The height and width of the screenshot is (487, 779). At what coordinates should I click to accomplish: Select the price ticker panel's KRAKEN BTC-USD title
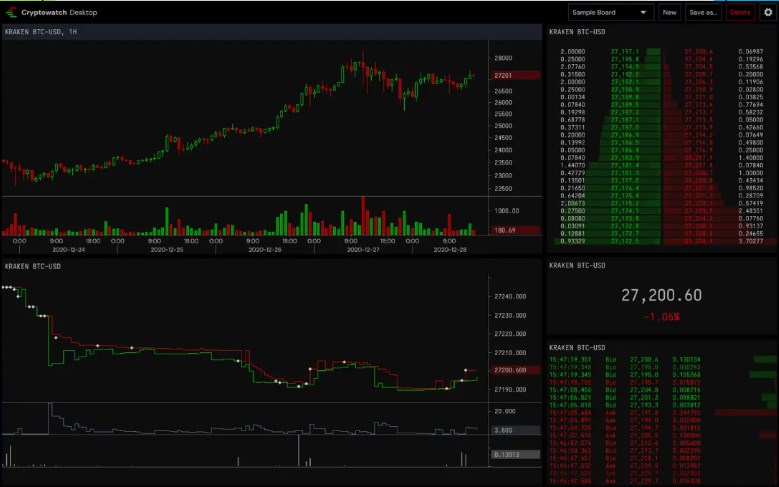(577, 265)
